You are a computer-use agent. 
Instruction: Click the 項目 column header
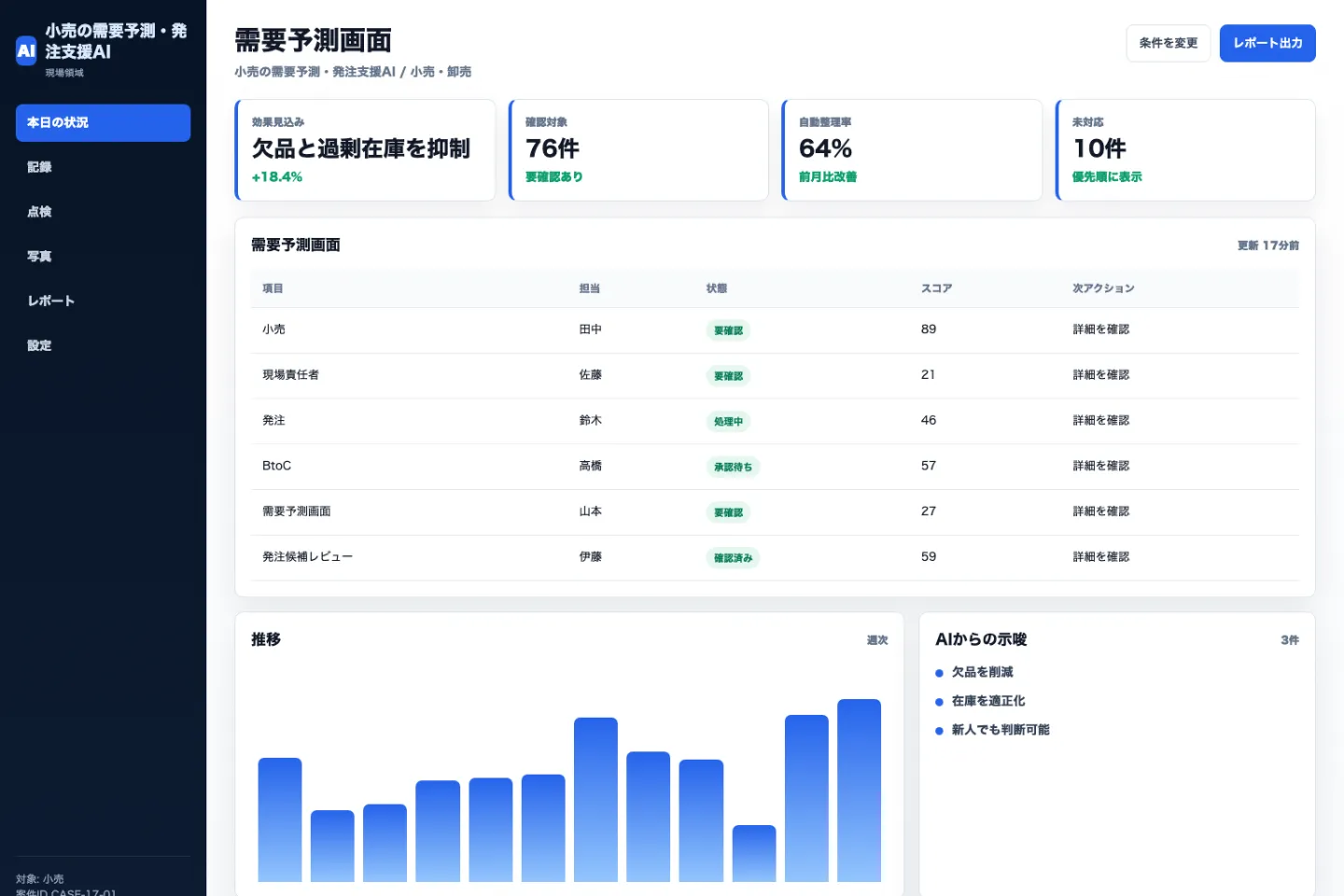coord(273,288)
